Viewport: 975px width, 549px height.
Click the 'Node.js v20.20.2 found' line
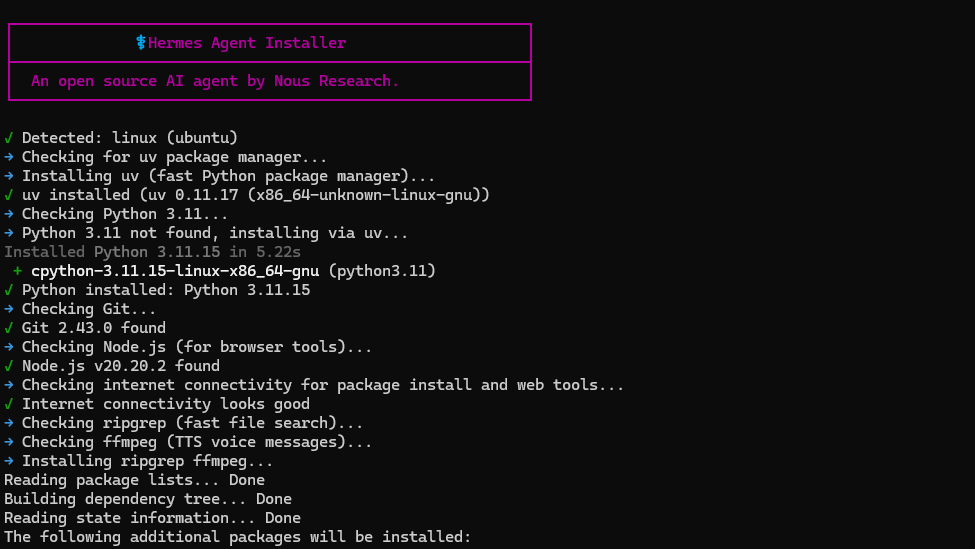(121, 366)
